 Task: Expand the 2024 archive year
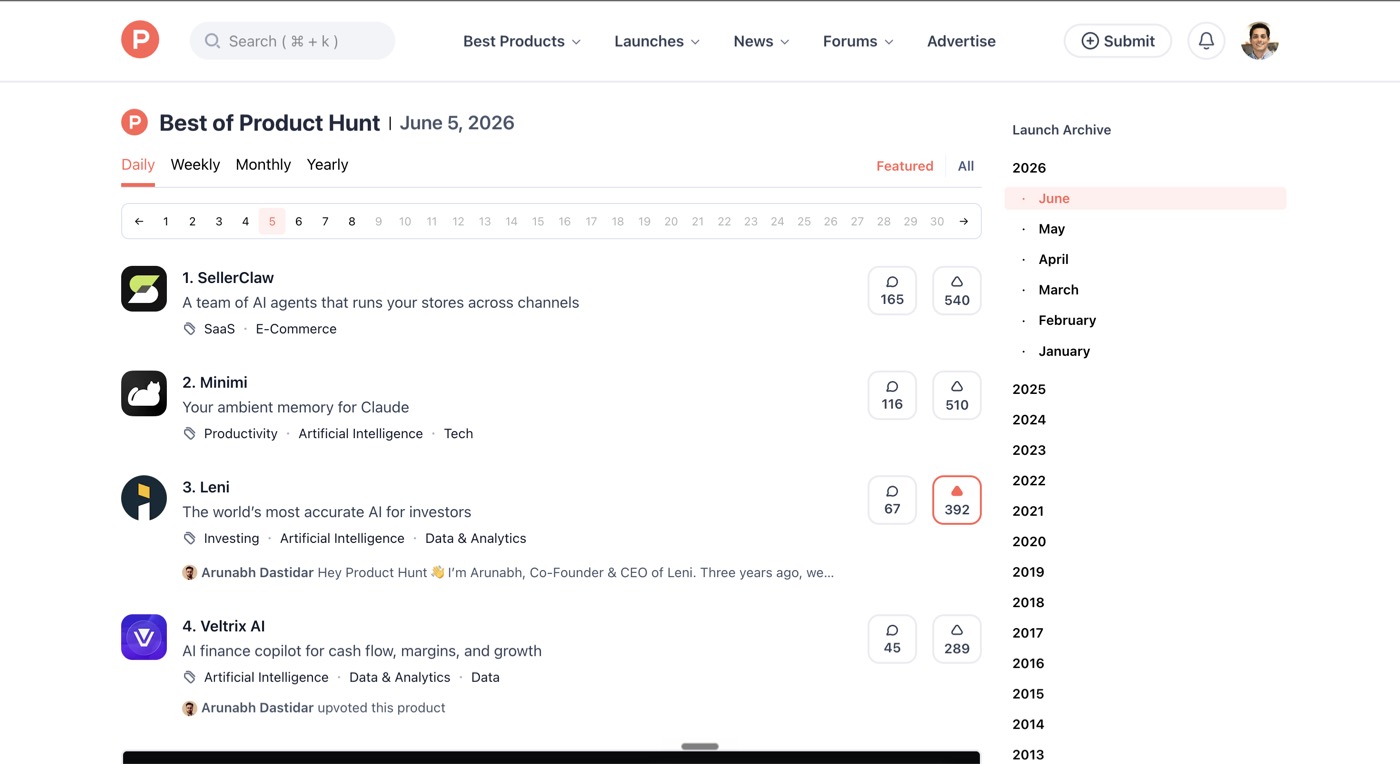coord(1029,420)
